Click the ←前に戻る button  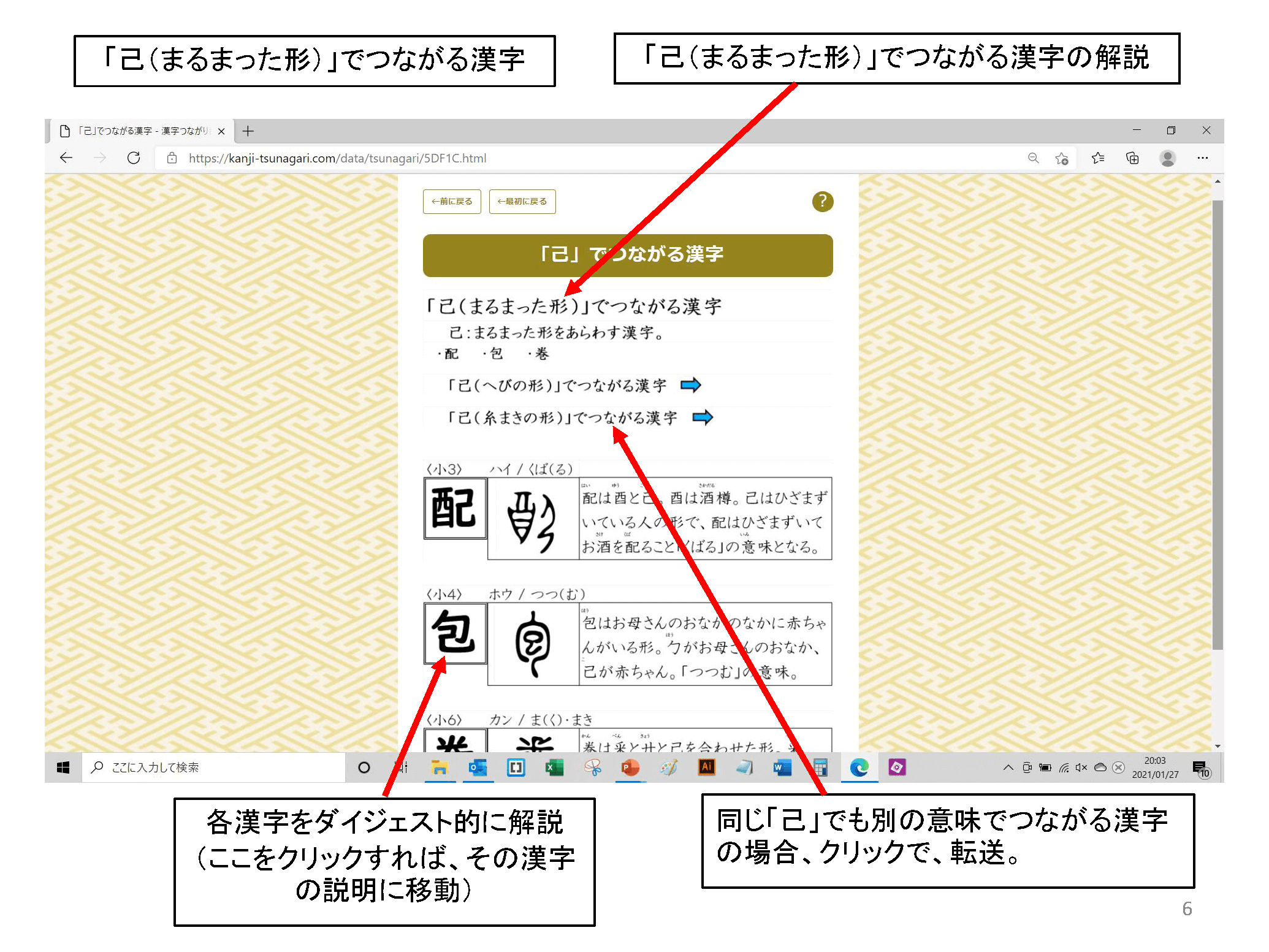[452, 201]
